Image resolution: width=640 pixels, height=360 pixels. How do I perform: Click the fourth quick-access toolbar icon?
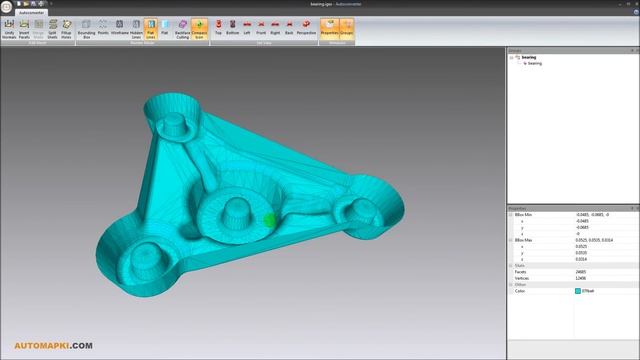click(x=41, y=4)
